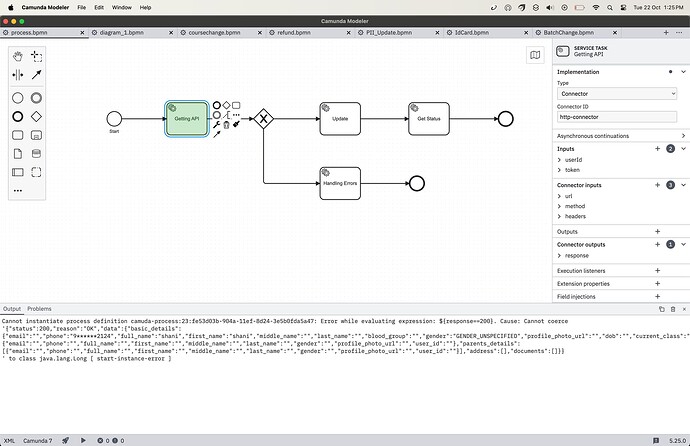
Task: Create a group from palette
Action: [x=37, y=172]
